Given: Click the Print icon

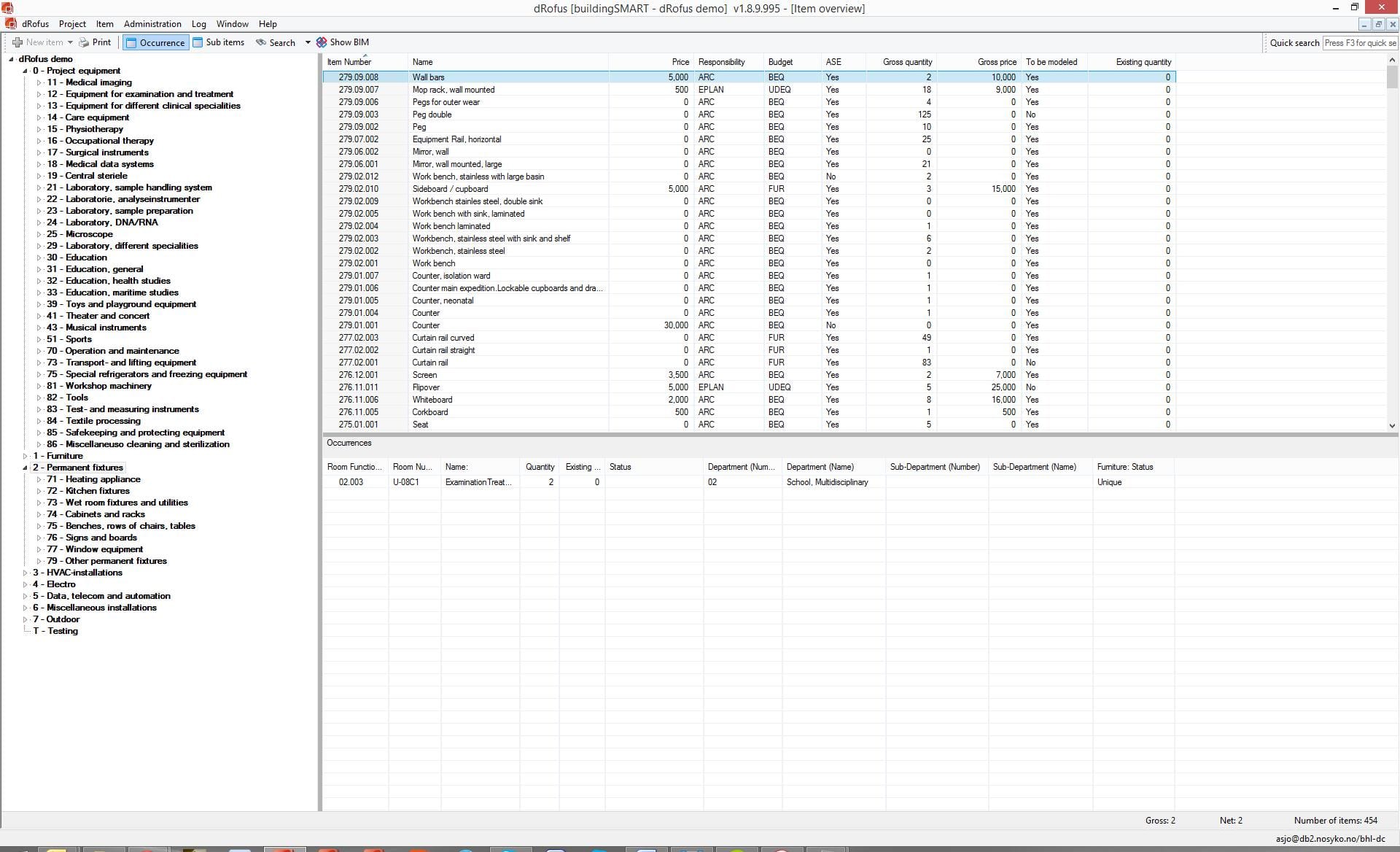Looking at the screenshot, I should pos(82,42).
